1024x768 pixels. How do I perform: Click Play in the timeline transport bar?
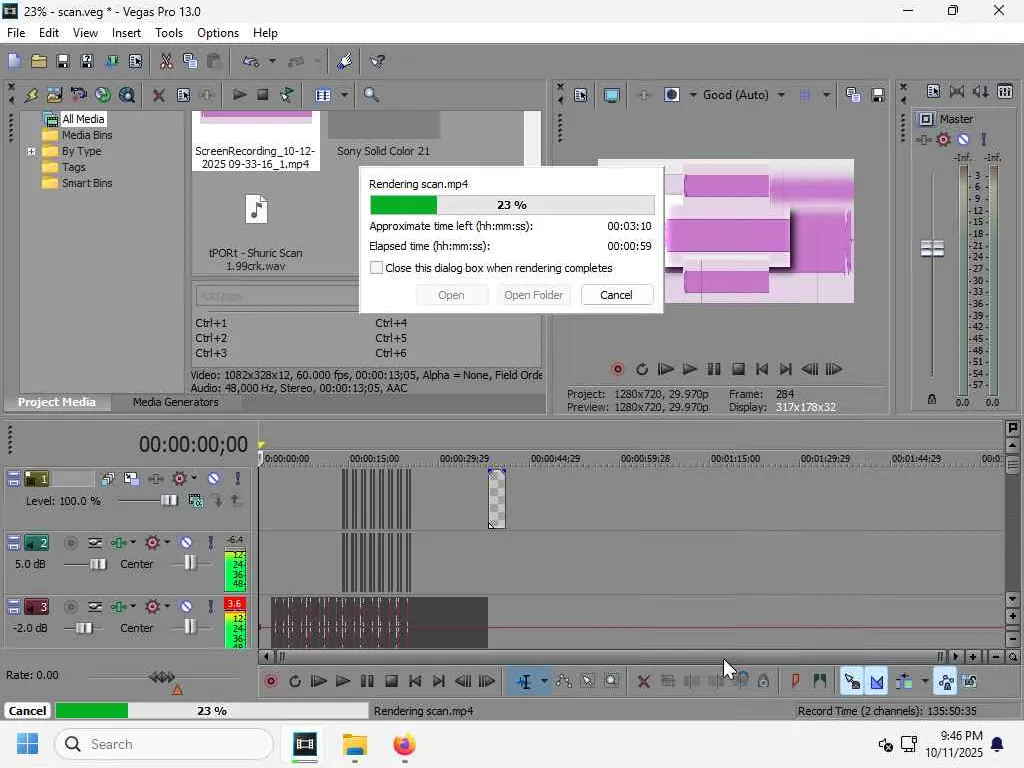343,682
